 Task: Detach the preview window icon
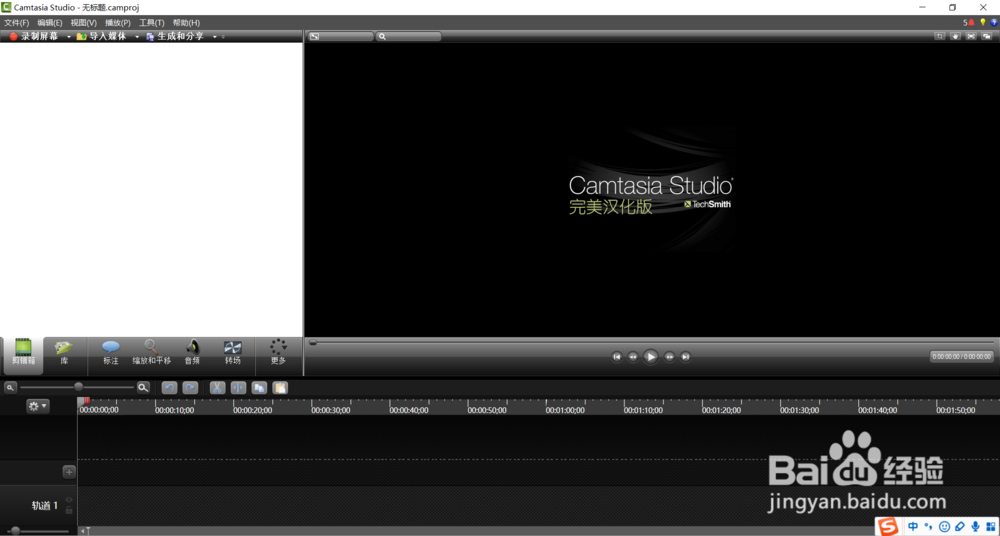(987, 36)
